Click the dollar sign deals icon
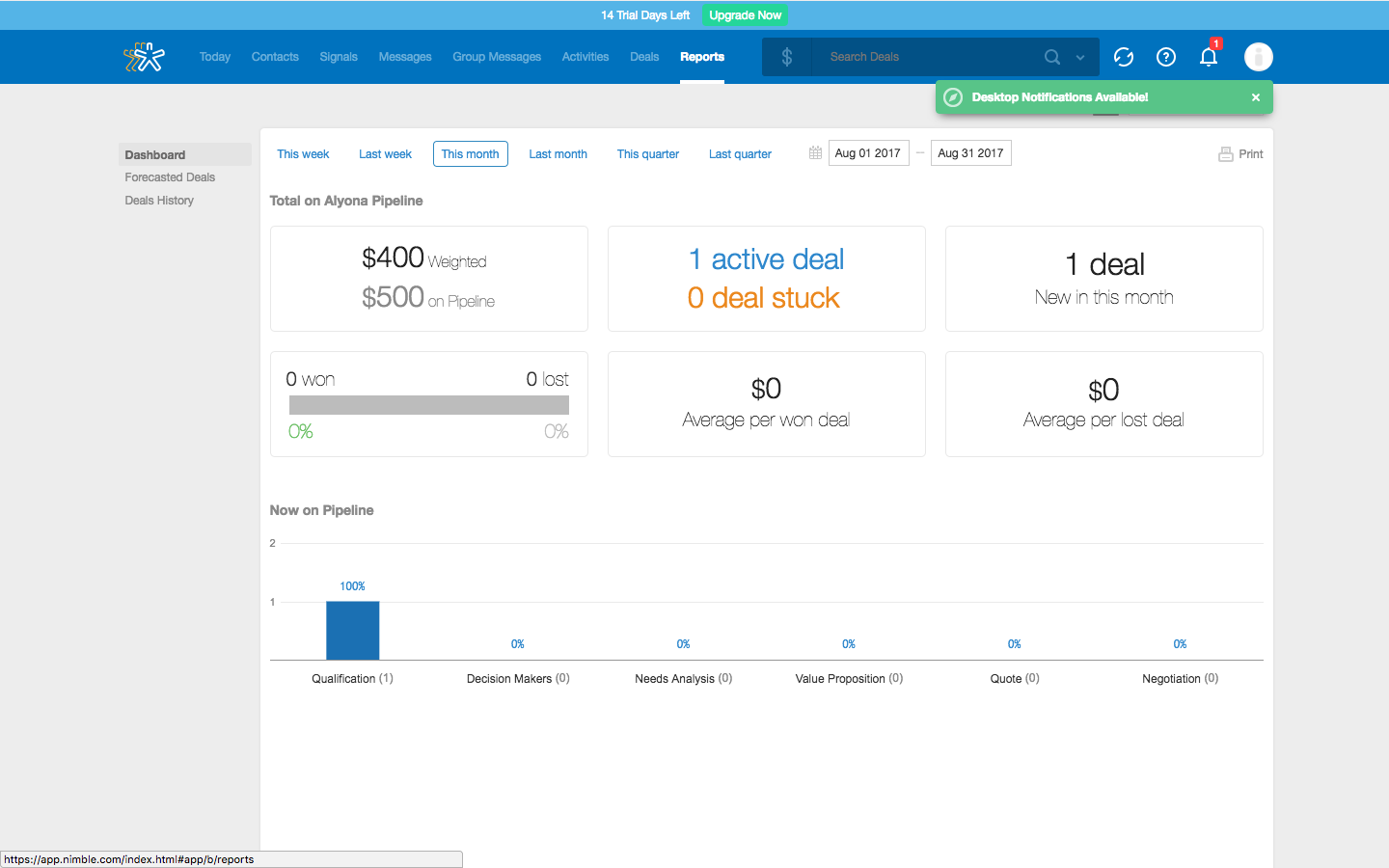1389x868 pixels. pyautogui.click(x=787, y=57)
